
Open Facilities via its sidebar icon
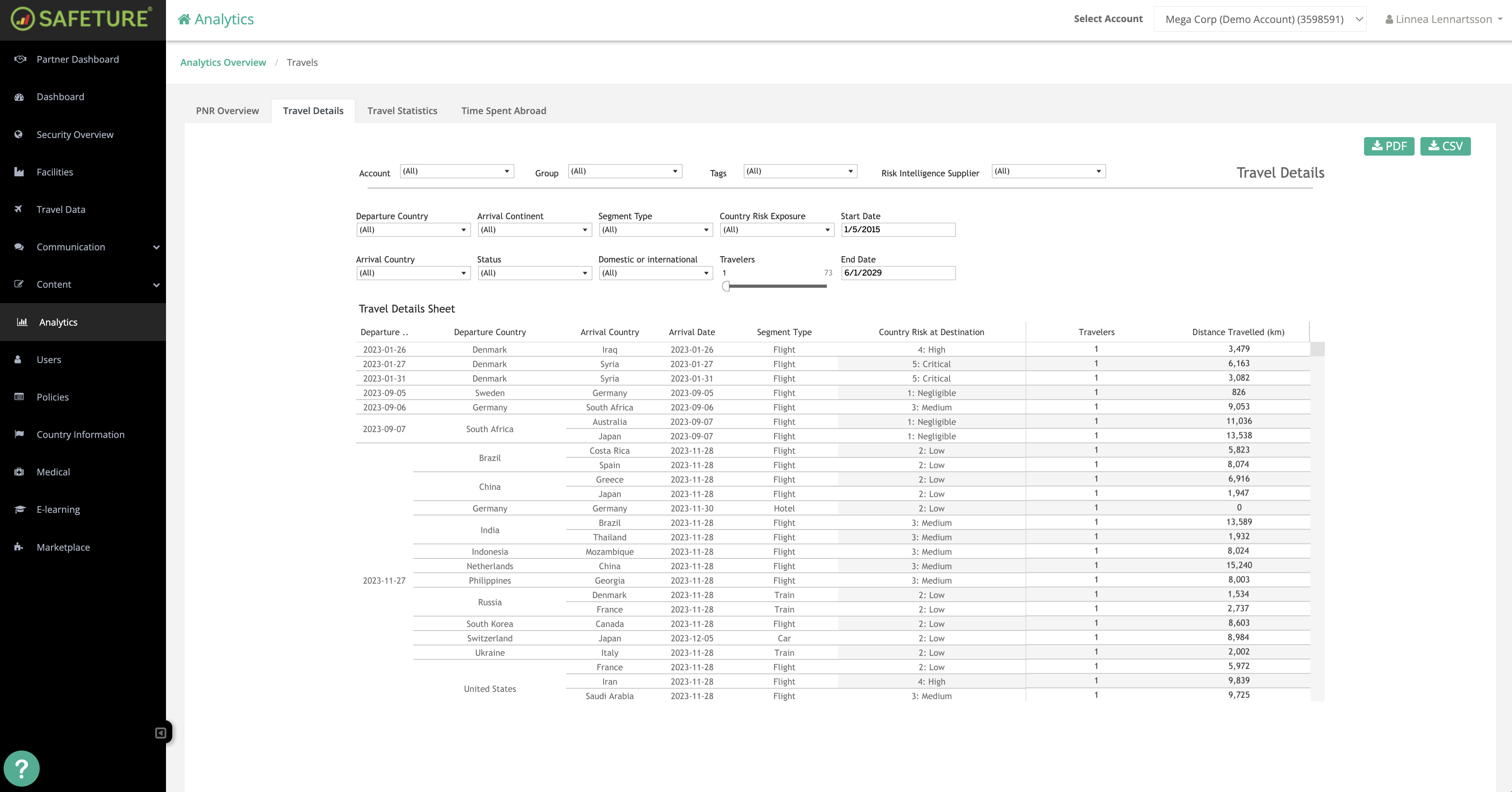click(19, 172)
